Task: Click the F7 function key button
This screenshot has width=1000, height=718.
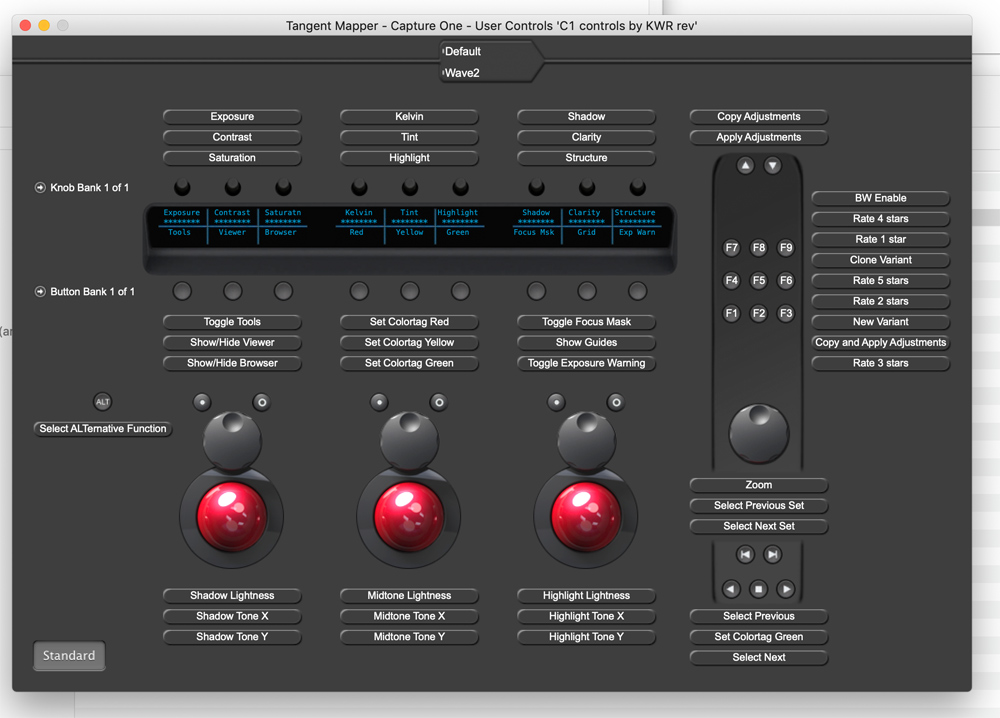Action: [x=731, y=248]
